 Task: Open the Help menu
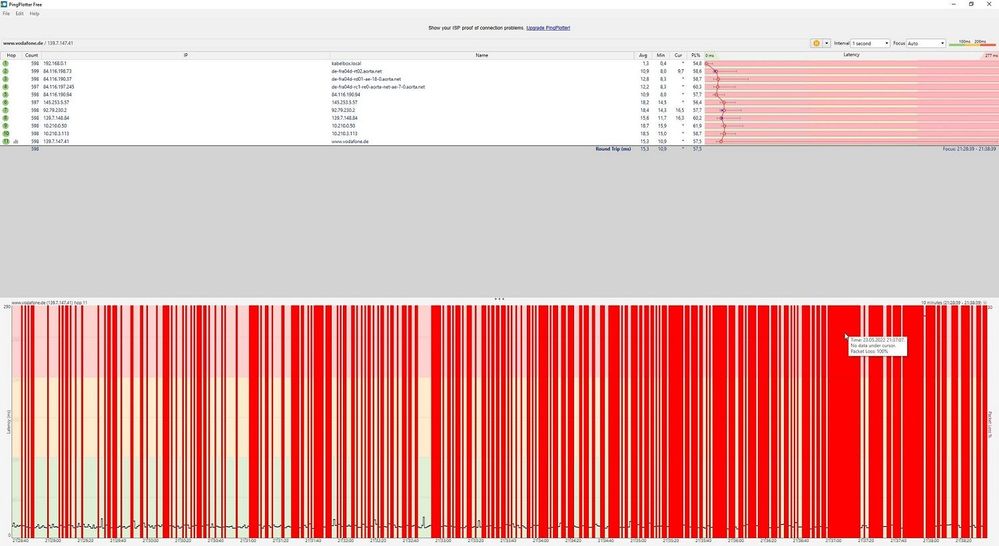pos(34,13)
